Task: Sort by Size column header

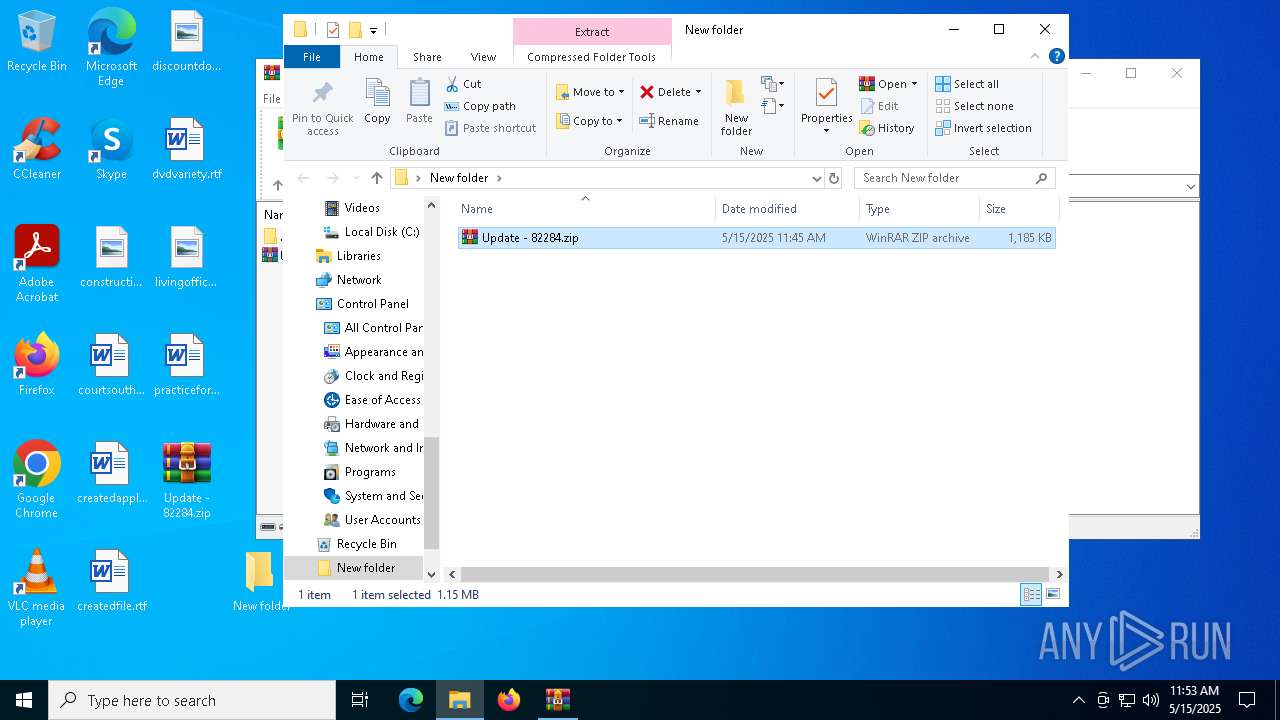Action: 1018,209
